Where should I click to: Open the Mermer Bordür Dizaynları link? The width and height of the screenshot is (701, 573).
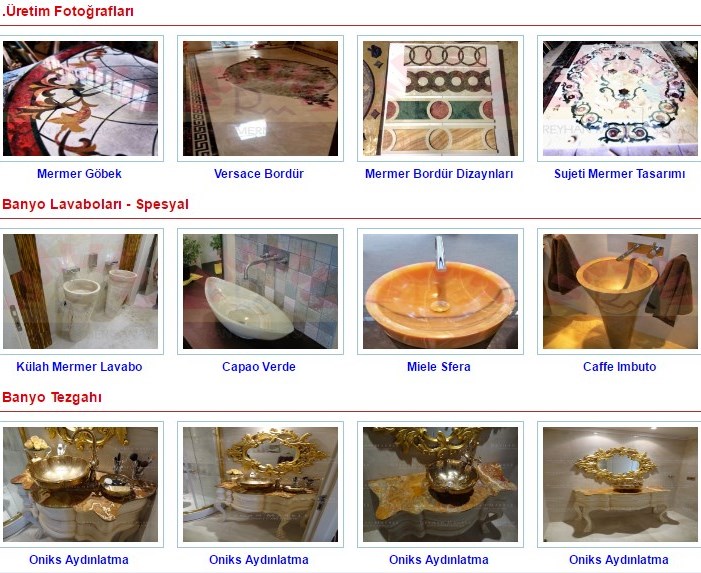[x=439, y=173]
